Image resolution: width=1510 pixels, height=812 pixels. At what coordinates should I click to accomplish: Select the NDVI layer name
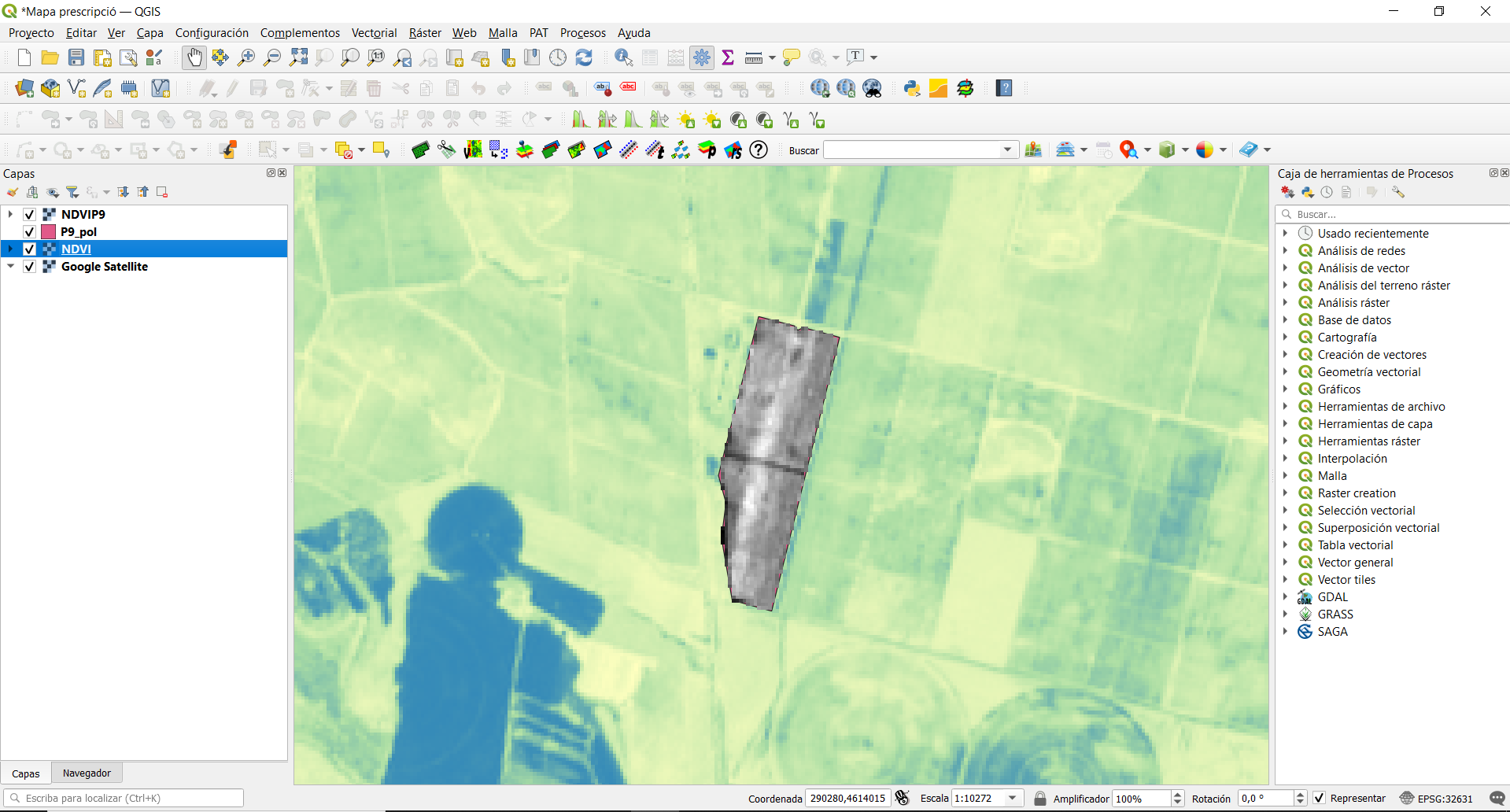pyautogui.click(x=76, y=249)
